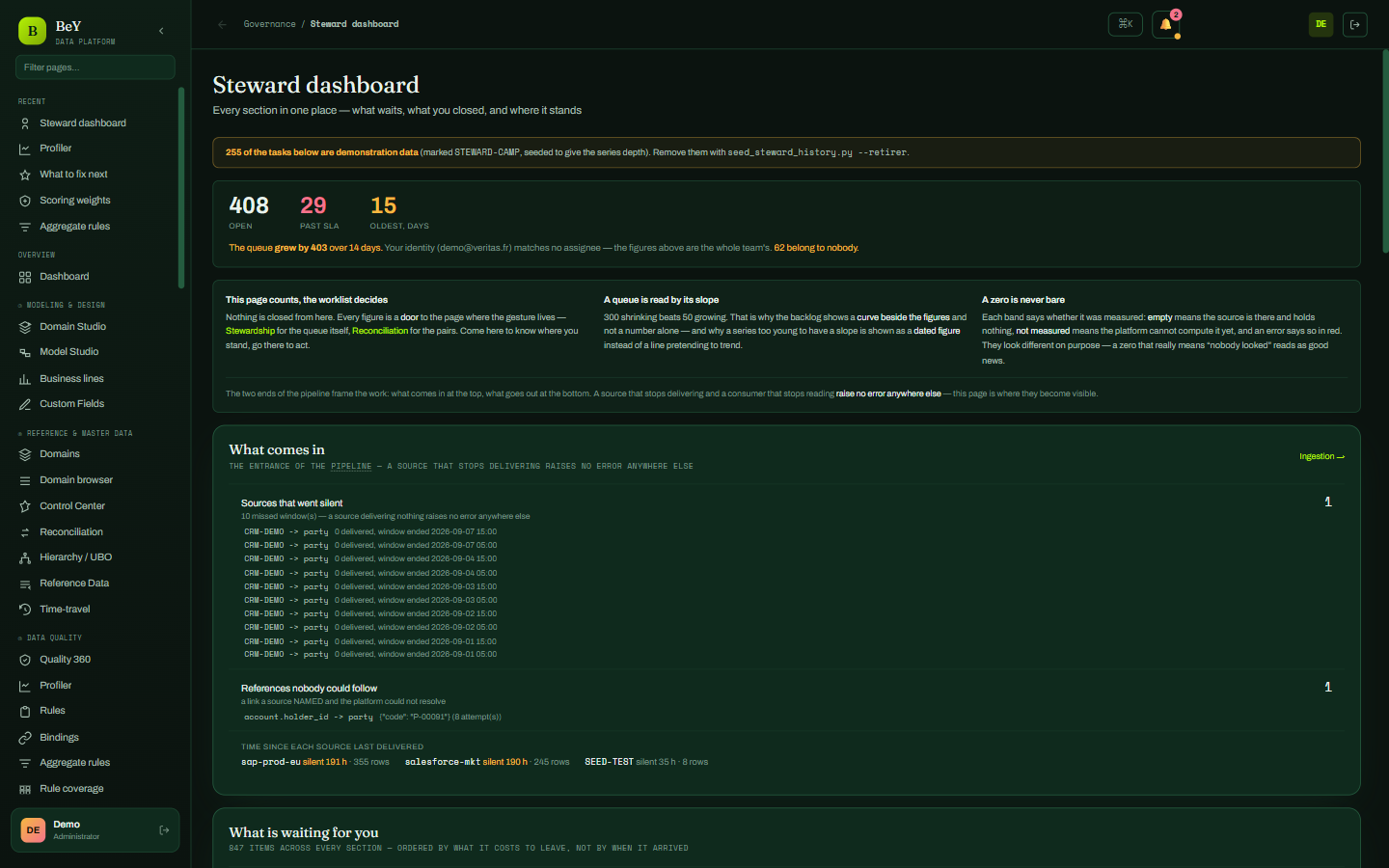
Task: Click the SEED-TEST source entry
Action: tap(646, 762)
